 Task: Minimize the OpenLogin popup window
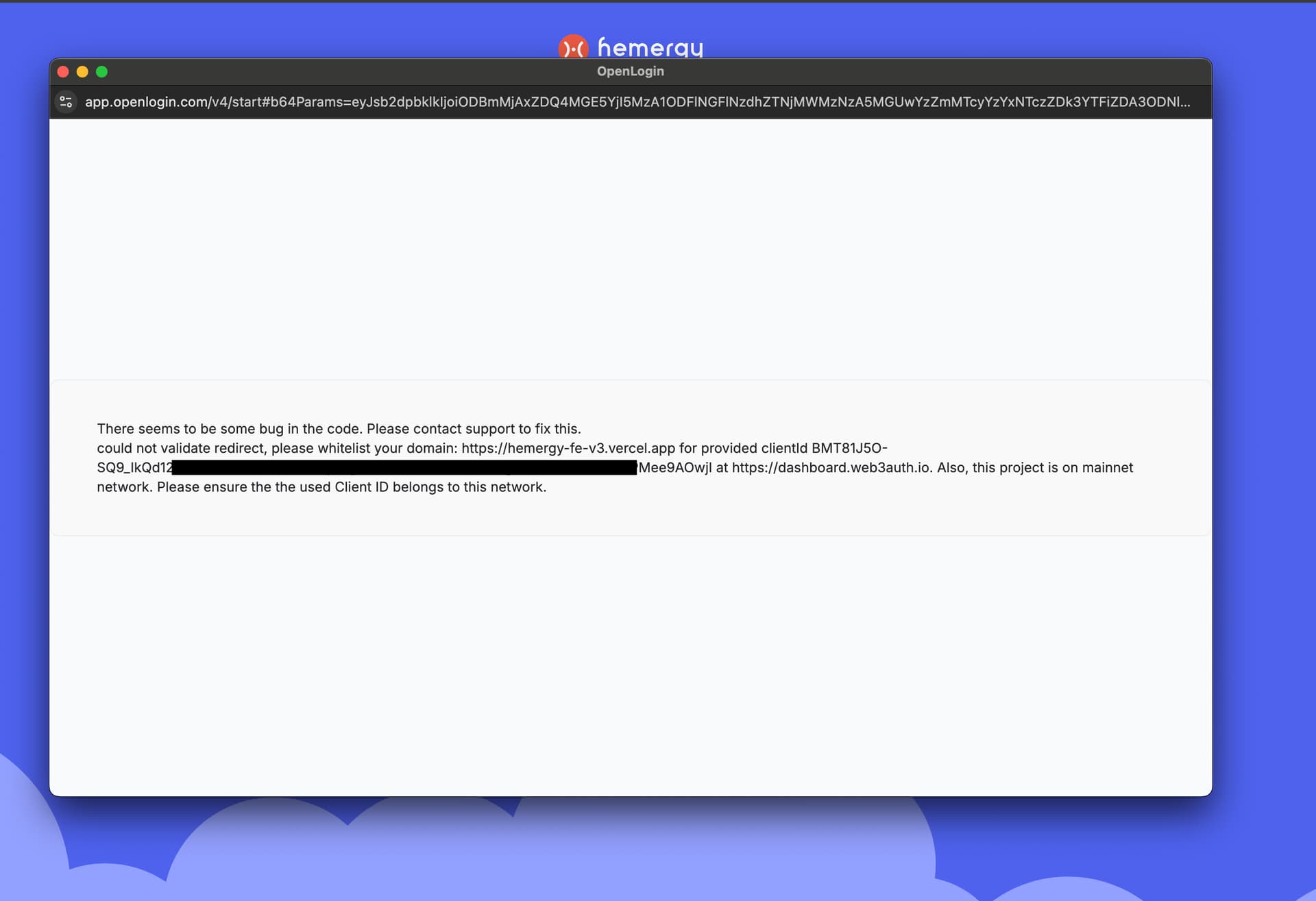point(82,72)
